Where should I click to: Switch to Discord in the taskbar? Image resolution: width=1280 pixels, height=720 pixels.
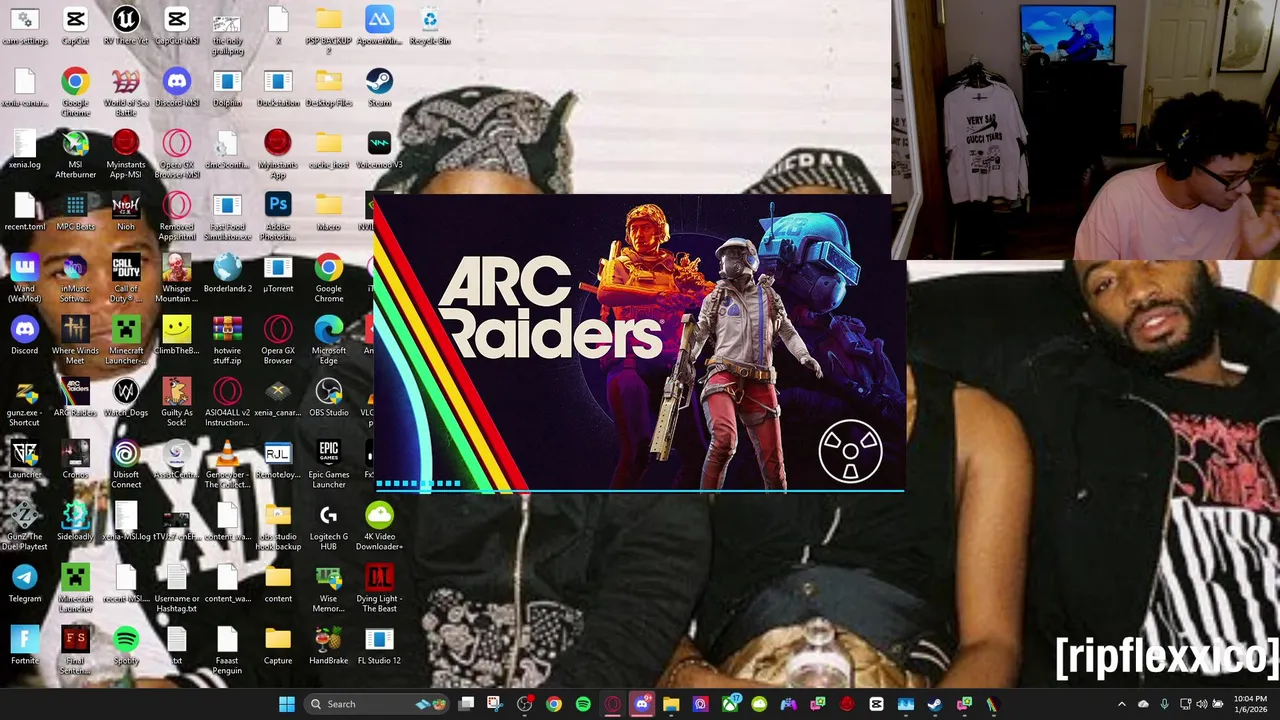(642, 704)
